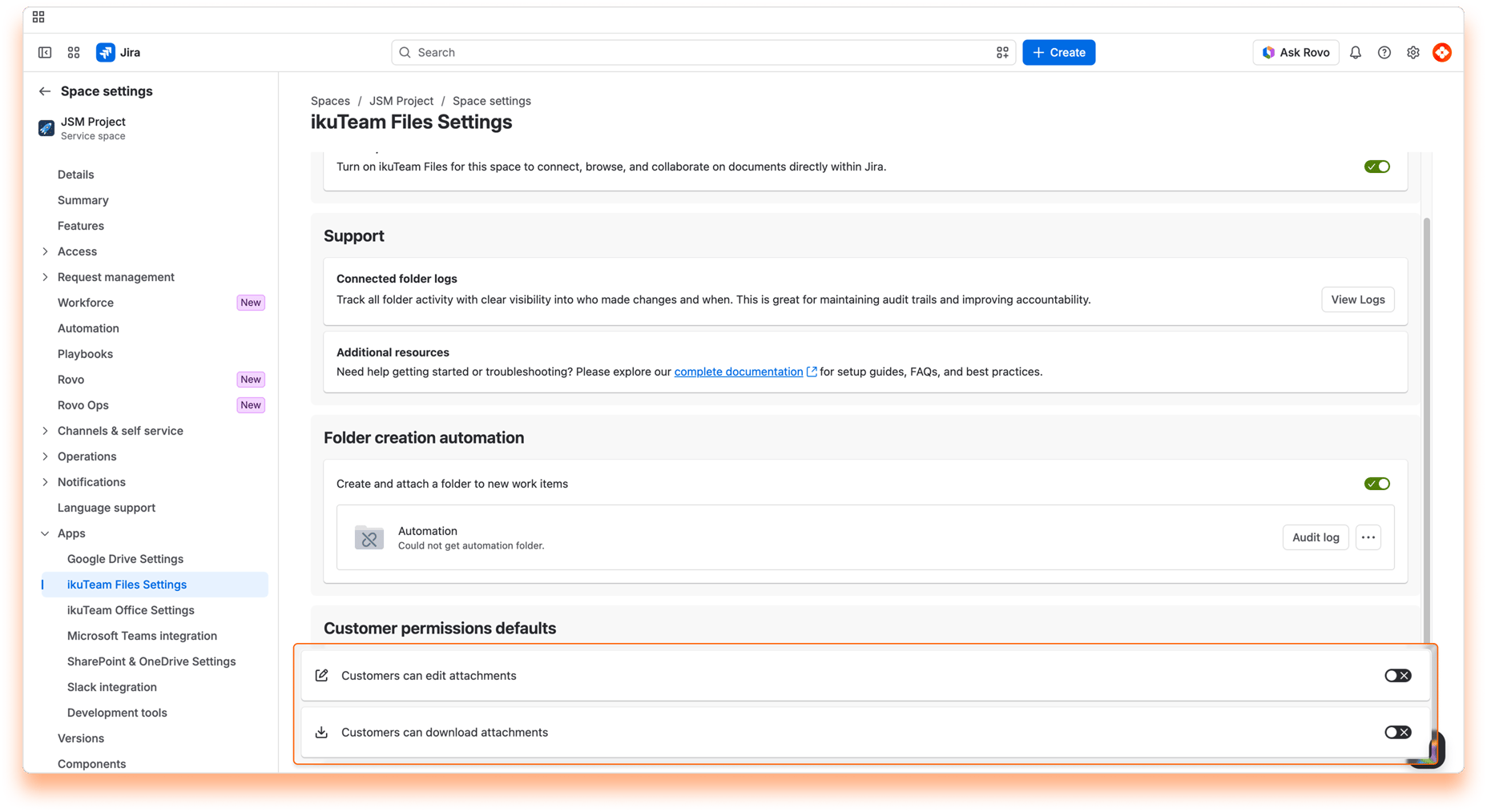The height and width of the screenshot is (812, 1487).
Task: Expand Request management section
Action: (45, 277)
